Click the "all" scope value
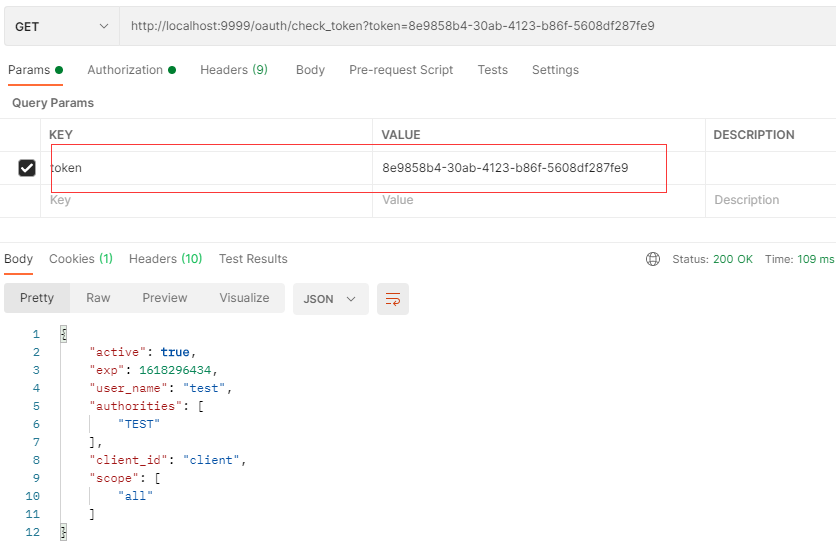The width and height of the screenshot is (836, 547). [135, 496]
